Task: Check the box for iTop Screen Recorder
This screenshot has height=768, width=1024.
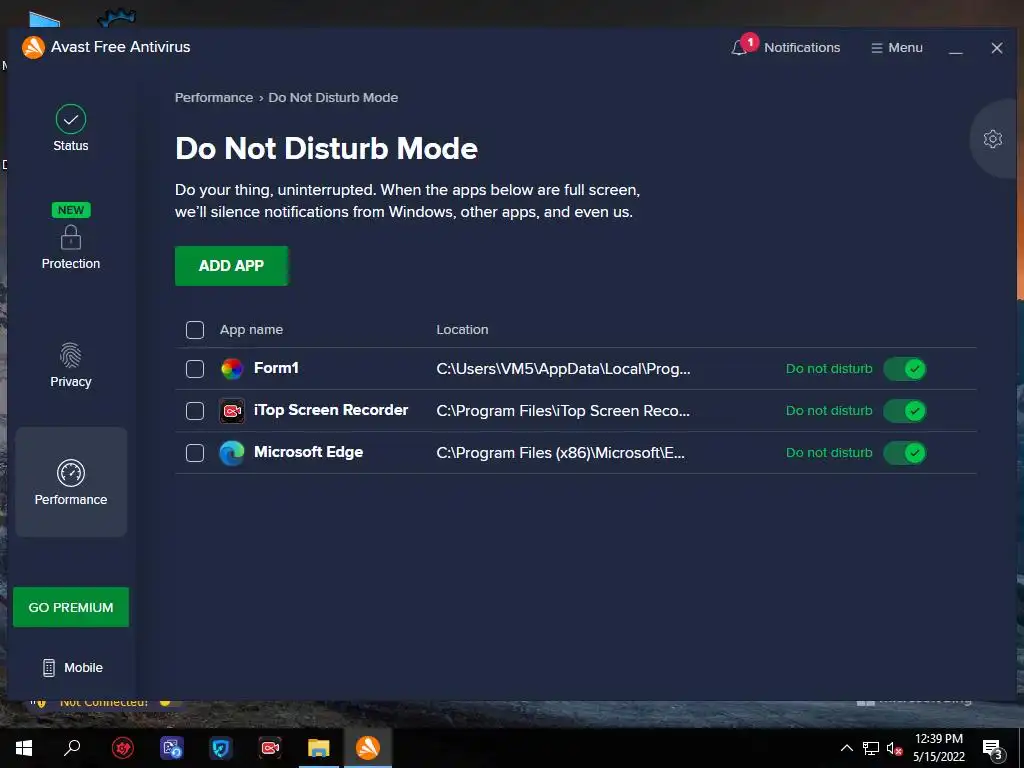Action: pyautogui.click(x=195, y=411)
